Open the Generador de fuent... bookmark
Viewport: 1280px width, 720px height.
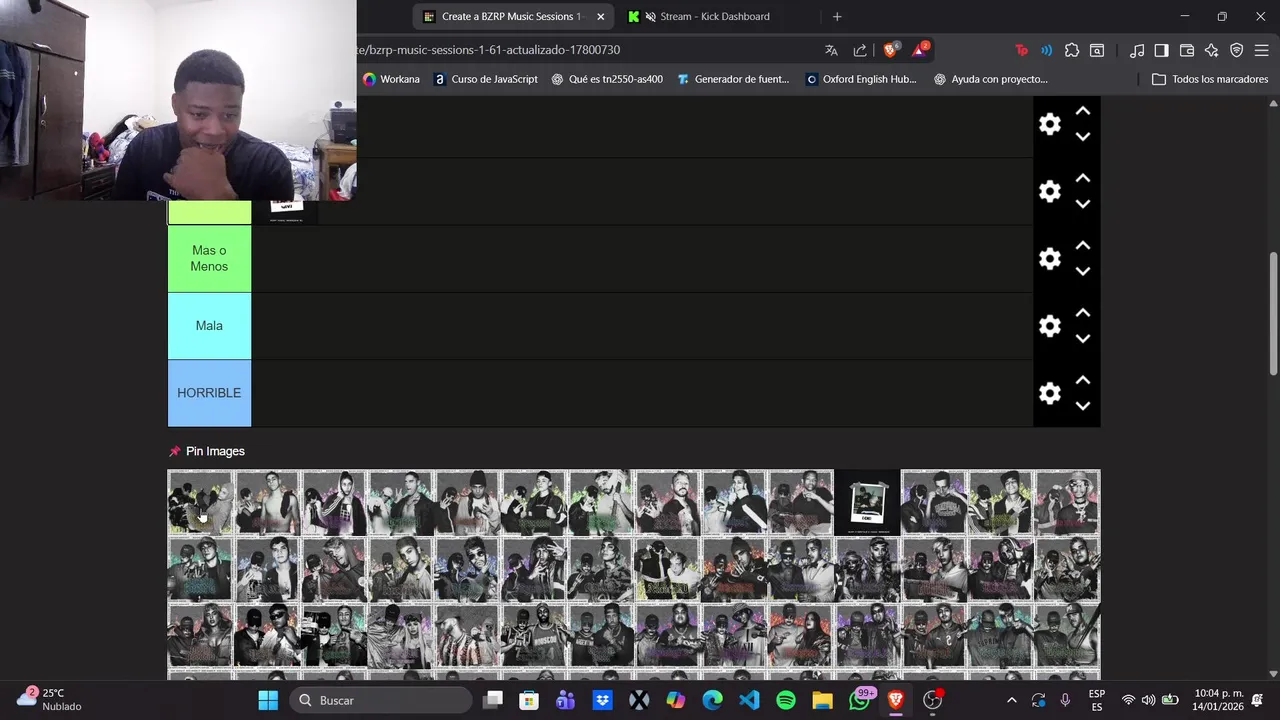click(x=733, y=79)
